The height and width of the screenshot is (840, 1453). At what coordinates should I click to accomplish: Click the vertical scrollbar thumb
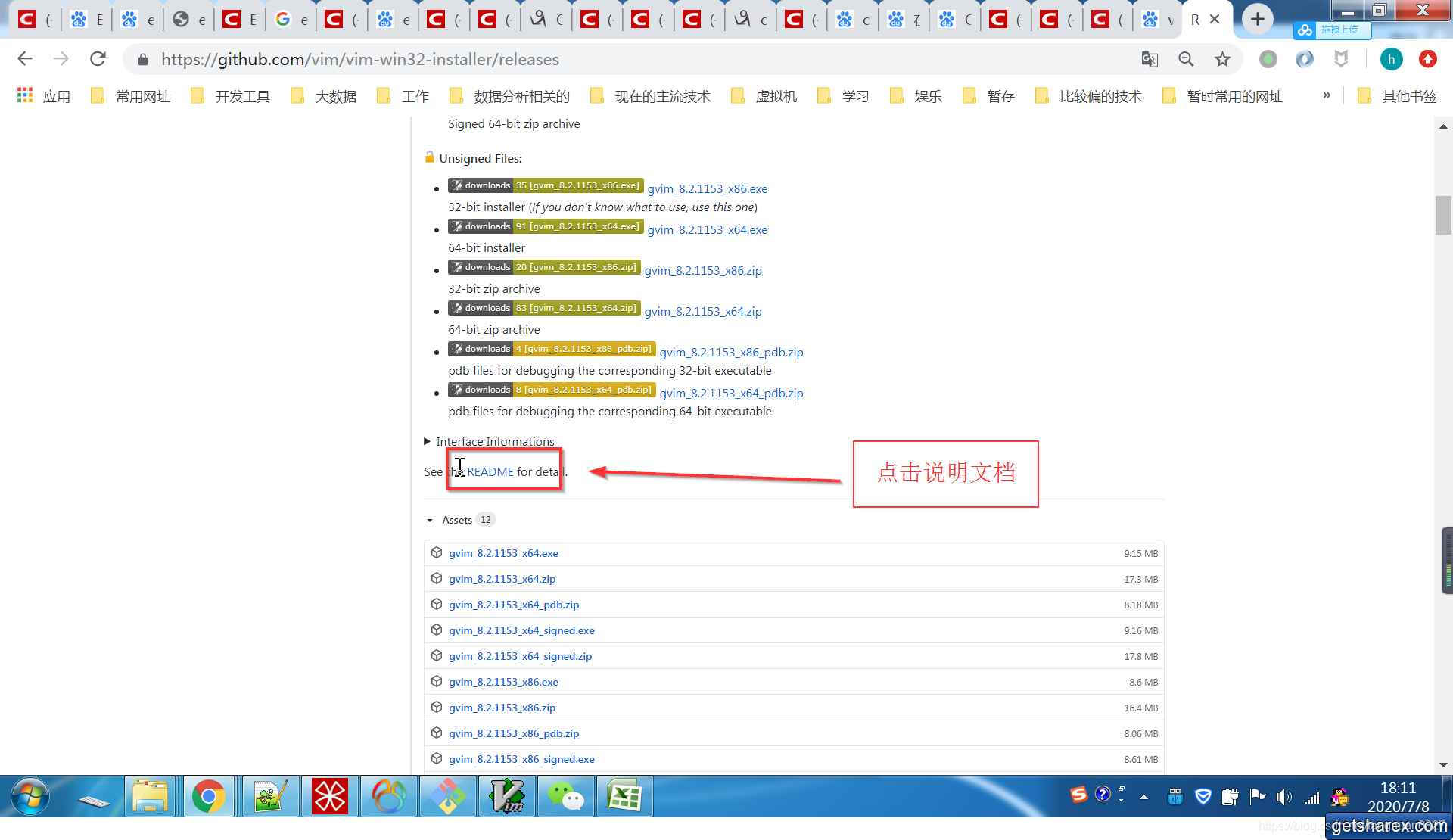pyautogui.click(x=1442, y=215)
